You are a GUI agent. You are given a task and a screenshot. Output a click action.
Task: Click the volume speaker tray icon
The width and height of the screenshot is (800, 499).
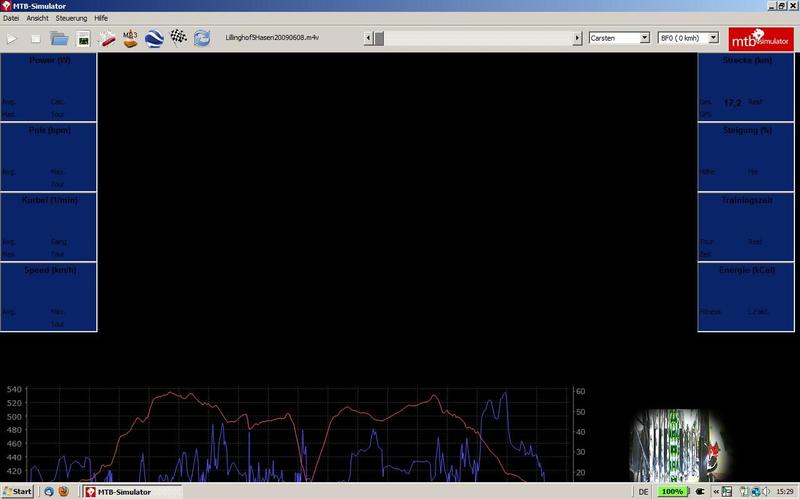click(x=766, y=491)
